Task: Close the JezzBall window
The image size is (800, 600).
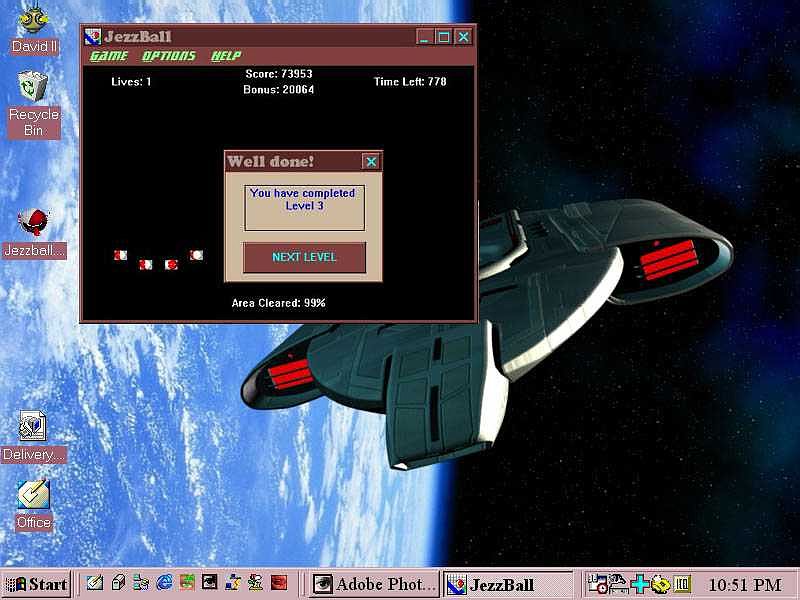Action: [x=463, y=37]
